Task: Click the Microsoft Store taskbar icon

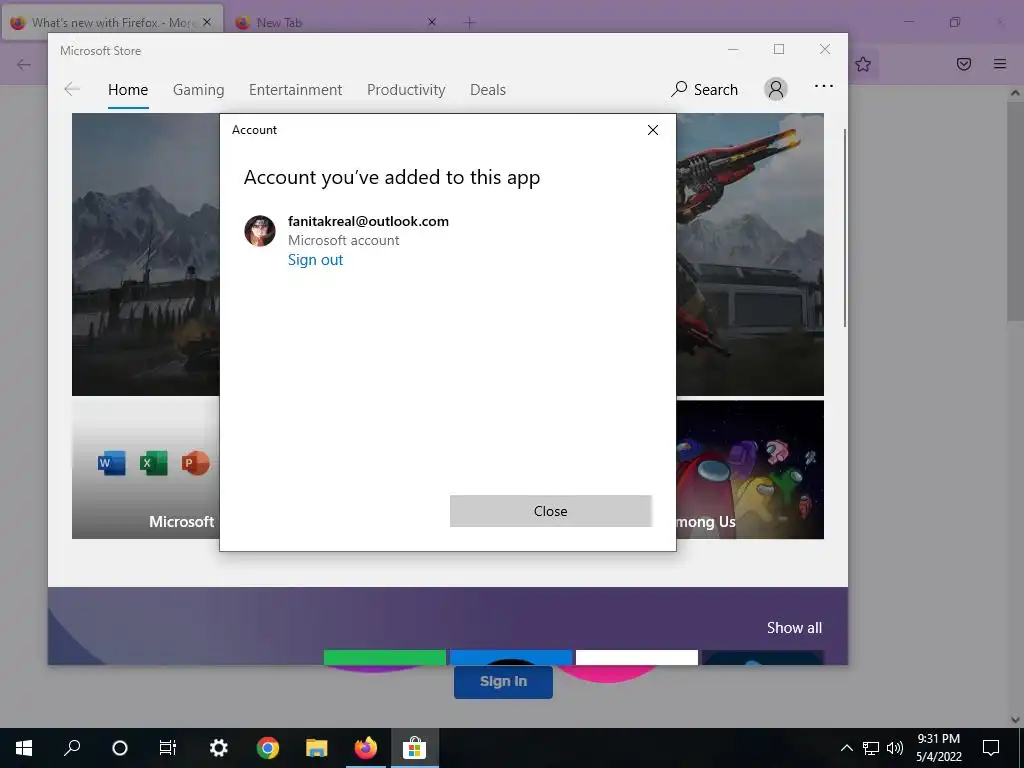Action: [415, 748]
